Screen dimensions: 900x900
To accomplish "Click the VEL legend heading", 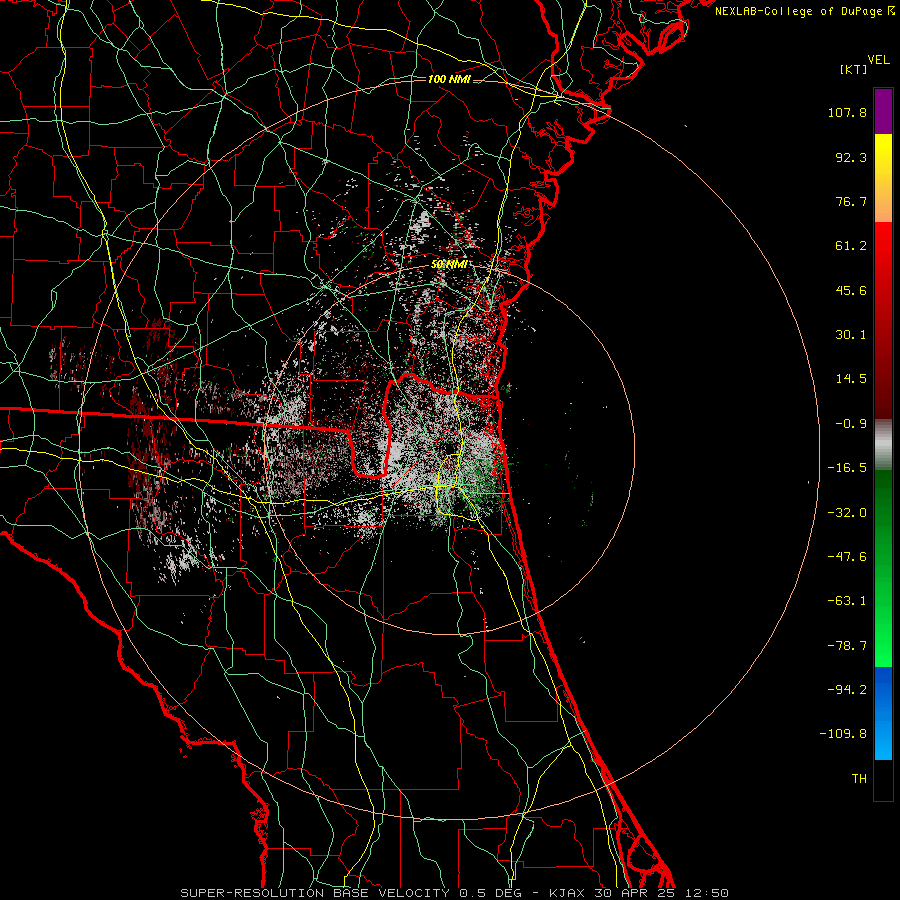I will pyautogui.click(x=878, y=60).
